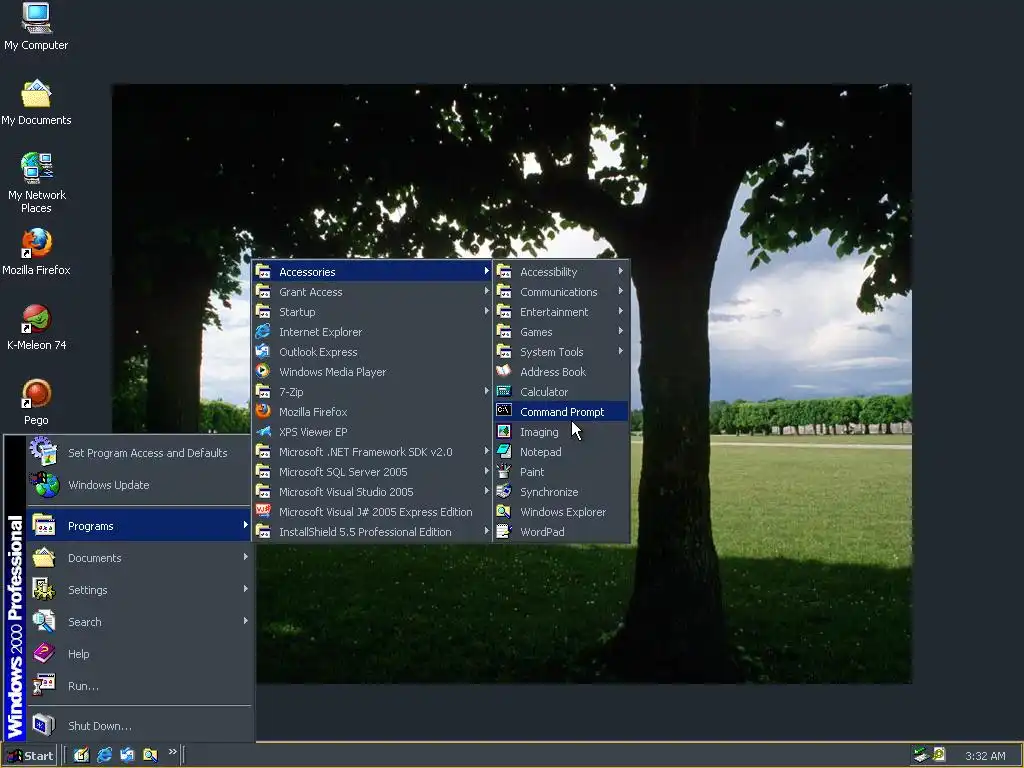Choose Run... in the Start menu
Viewport: 1024px width, 768px height.
pyautogui.click(x=138, y=686)
